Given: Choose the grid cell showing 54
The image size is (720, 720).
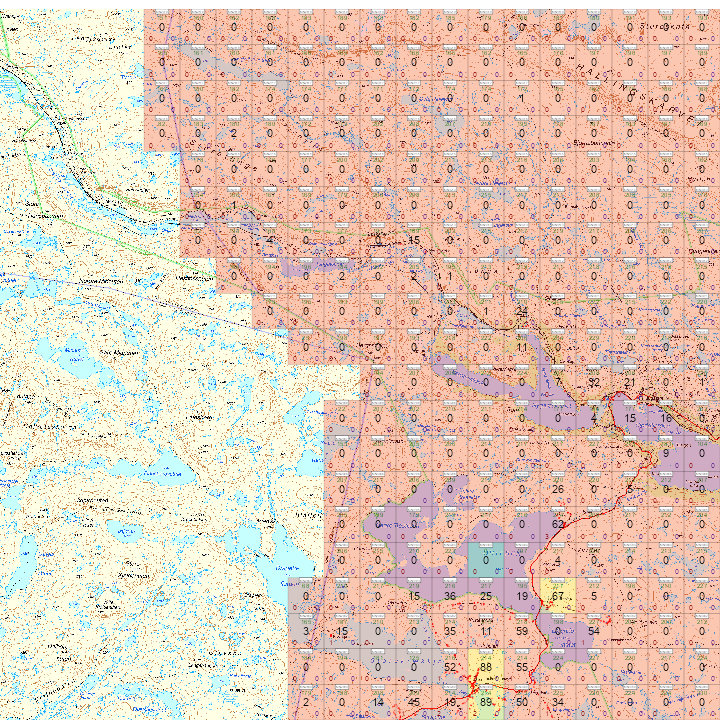Looking at the screenshot, I should pyautogui.click(x=594, y=631).
